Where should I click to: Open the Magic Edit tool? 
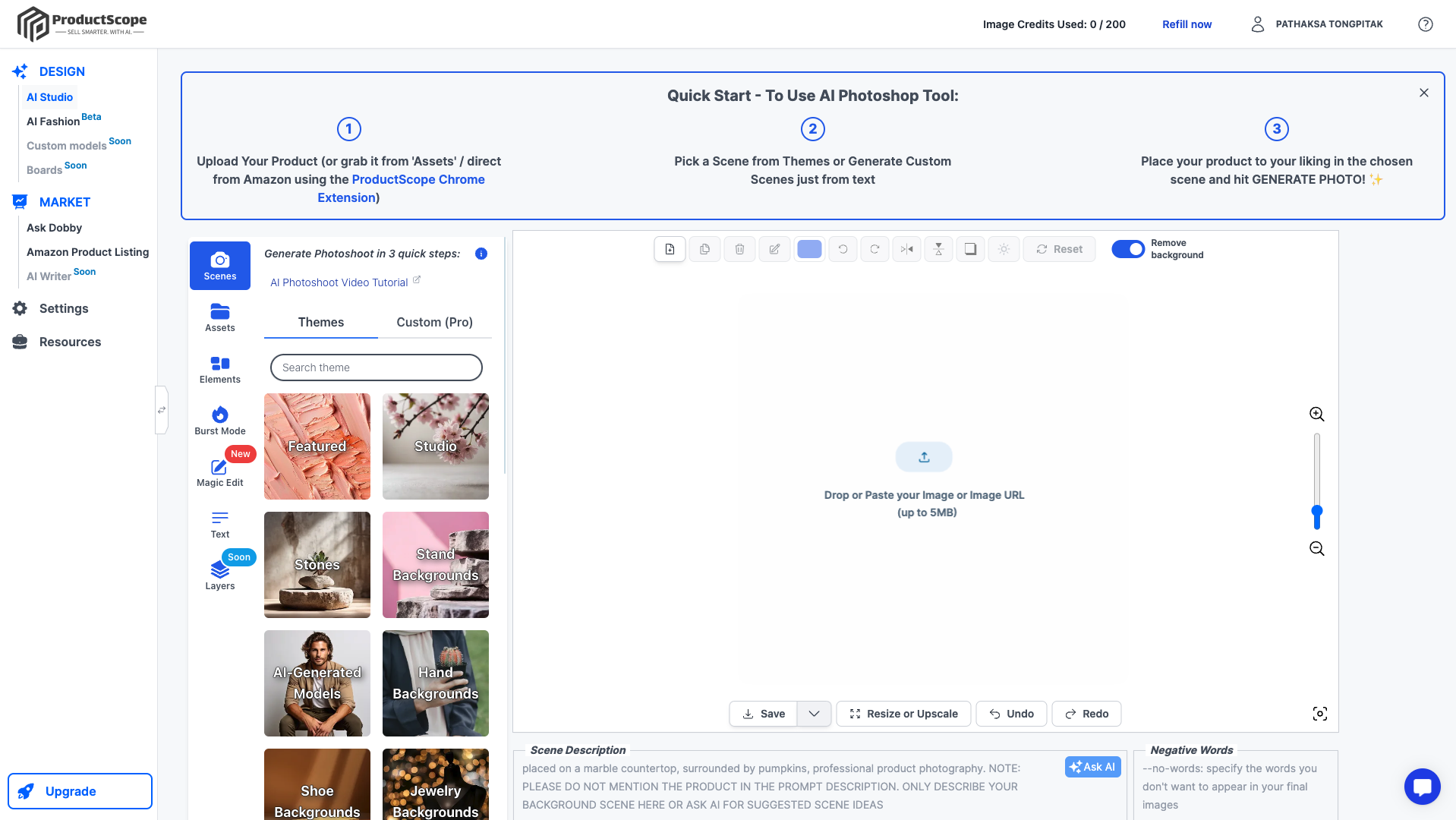(219, 471)
